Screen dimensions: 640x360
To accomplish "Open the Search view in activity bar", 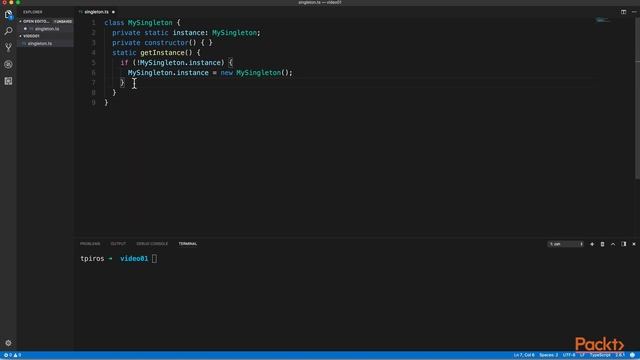I will coord(9,31).
